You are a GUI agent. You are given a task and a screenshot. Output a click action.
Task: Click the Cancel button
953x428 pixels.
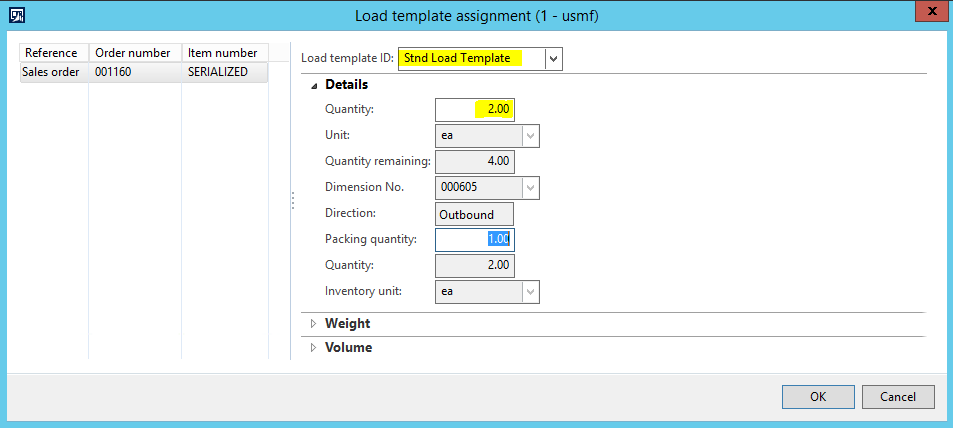(x=897, y=397)
